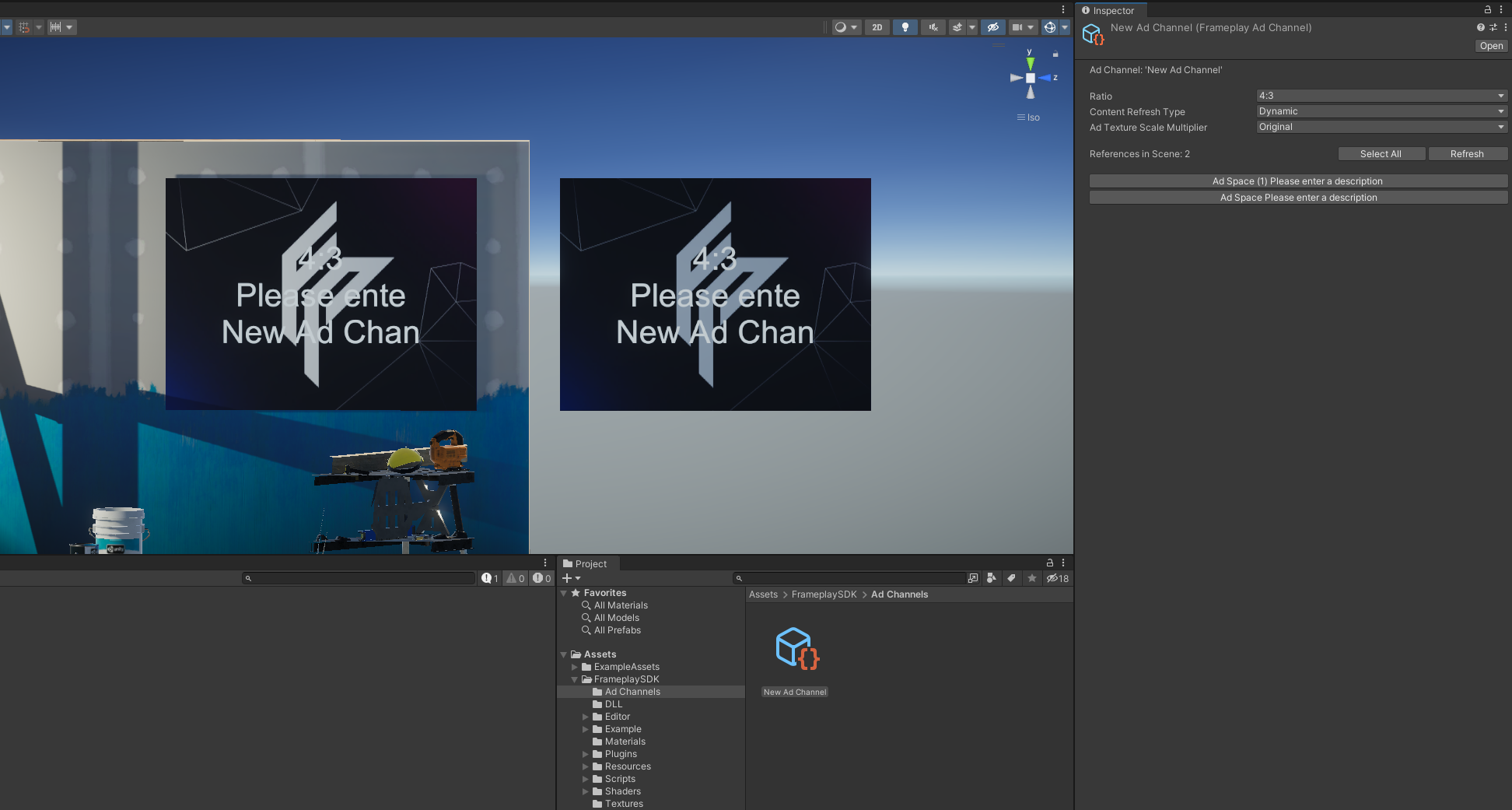Collapse the Assets folder tree
1512x810 pixels.
(x=564, y=654)
